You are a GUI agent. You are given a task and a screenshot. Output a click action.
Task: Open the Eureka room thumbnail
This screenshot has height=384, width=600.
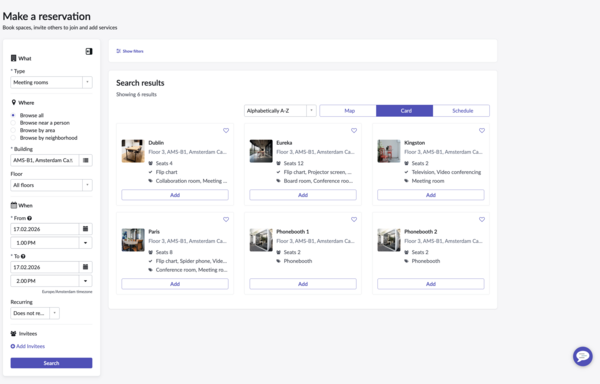(x=261, y=151)
